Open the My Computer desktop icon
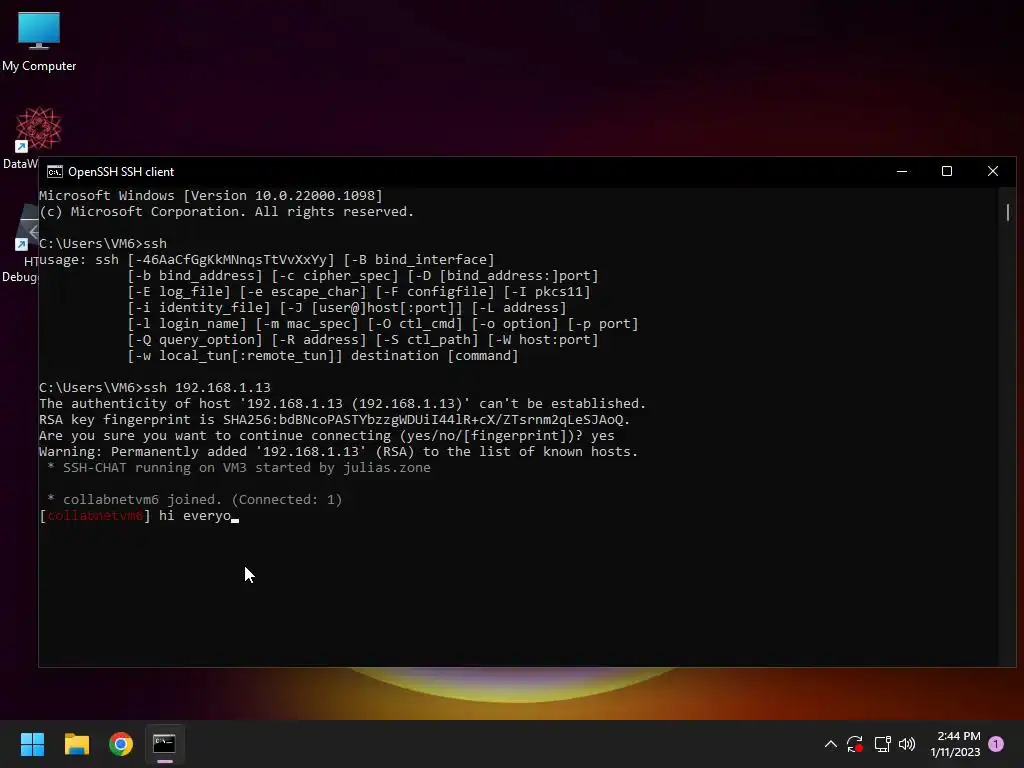1024x768 pixels. pyautogui.click(x=39, y=40)
